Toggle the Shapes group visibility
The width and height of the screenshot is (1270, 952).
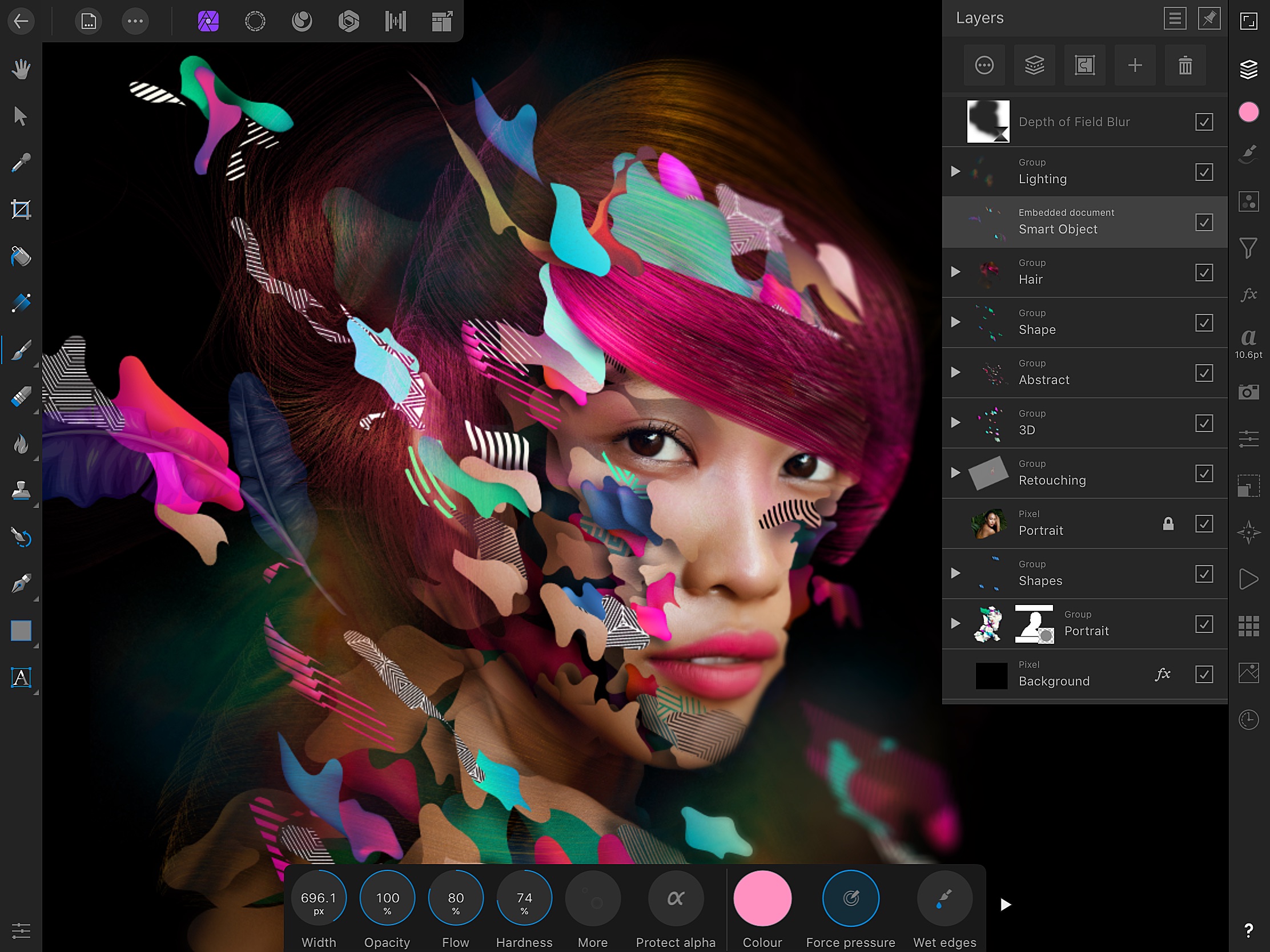[1204, 574]
